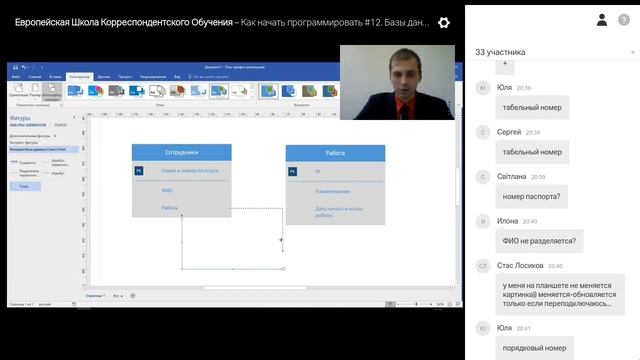Open the Все pages dropdown
Image resolution: width=640 pixels, height=360 pixels.
118,296
